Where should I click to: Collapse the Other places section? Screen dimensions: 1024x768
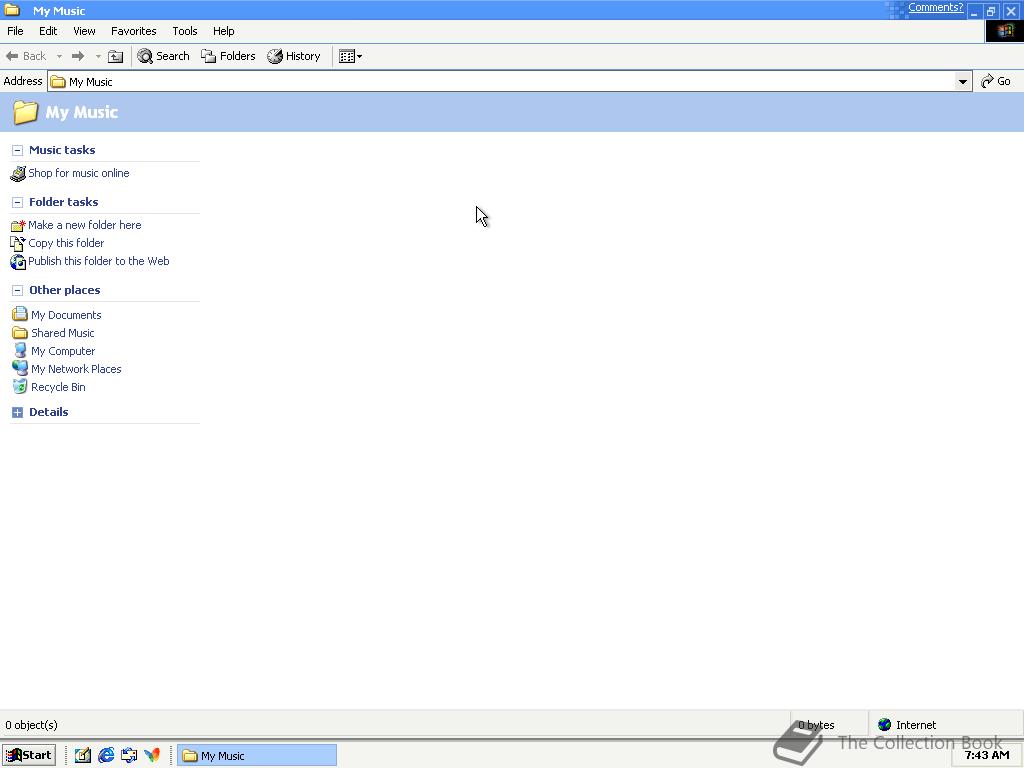18,291
